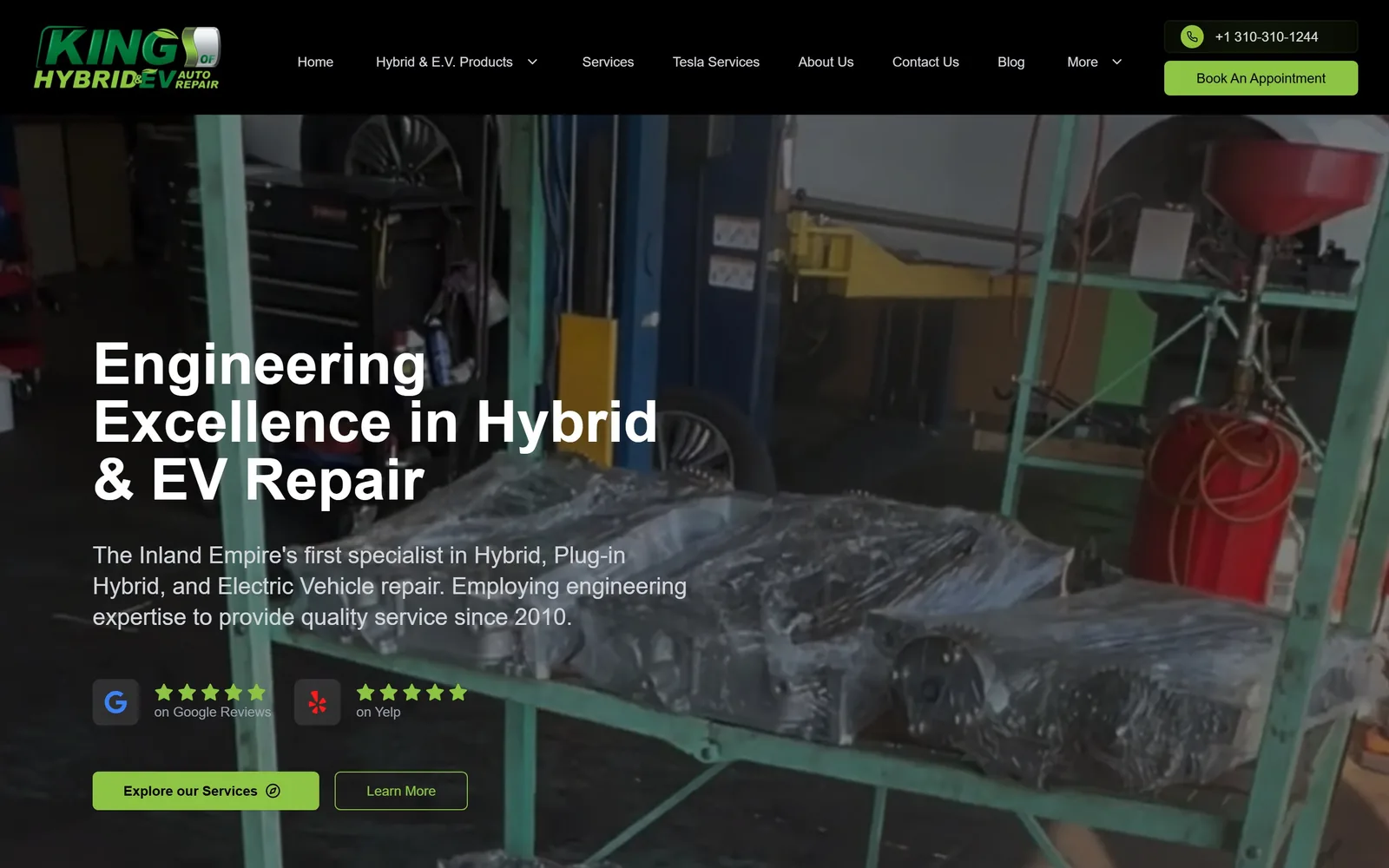This screenshot has width=1389, height=868.
Task: Visit the Blog page
Action: click(x=1010, y=62)
